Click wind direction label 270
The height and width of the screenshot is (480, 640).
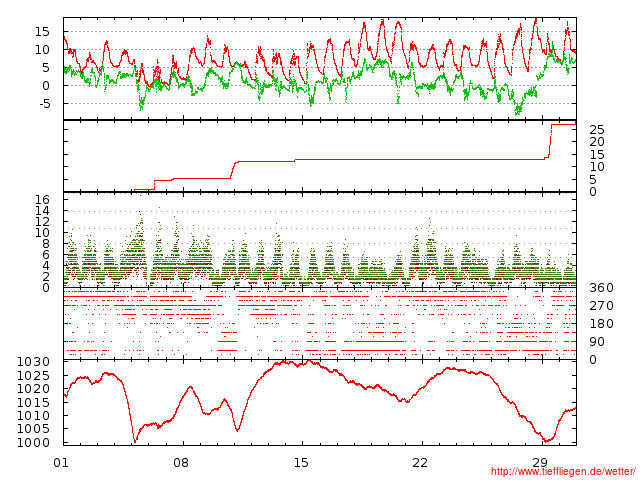tap(601, 306)
